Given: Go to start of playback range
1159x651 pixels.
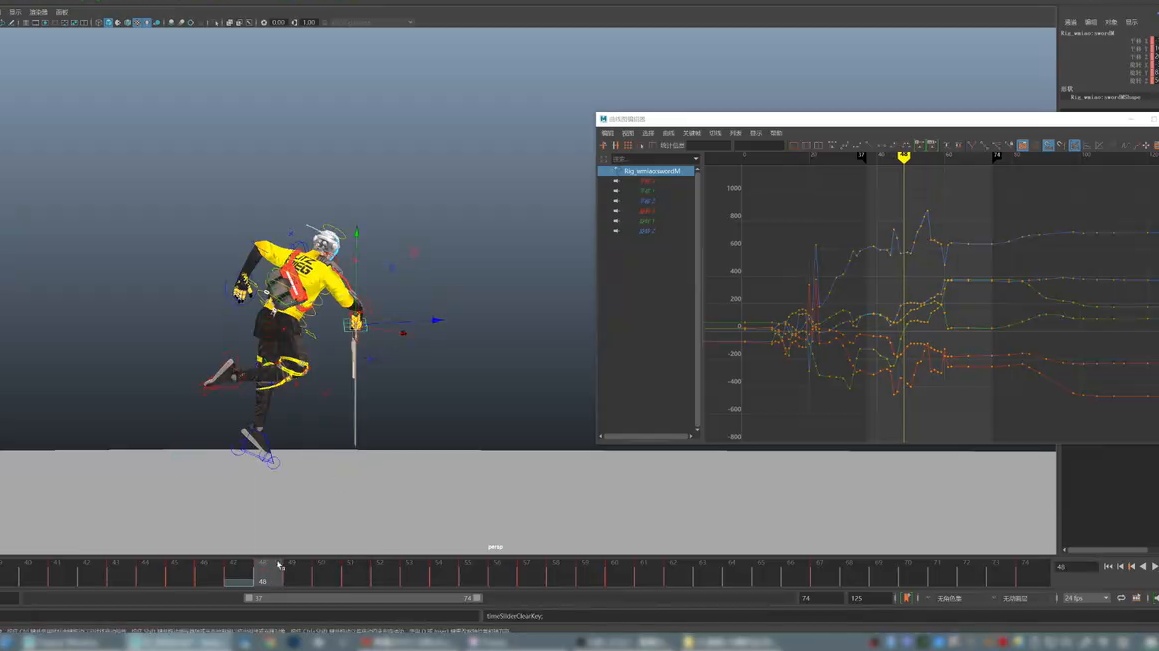Looking at the screenshot, I should [1108, 567].
